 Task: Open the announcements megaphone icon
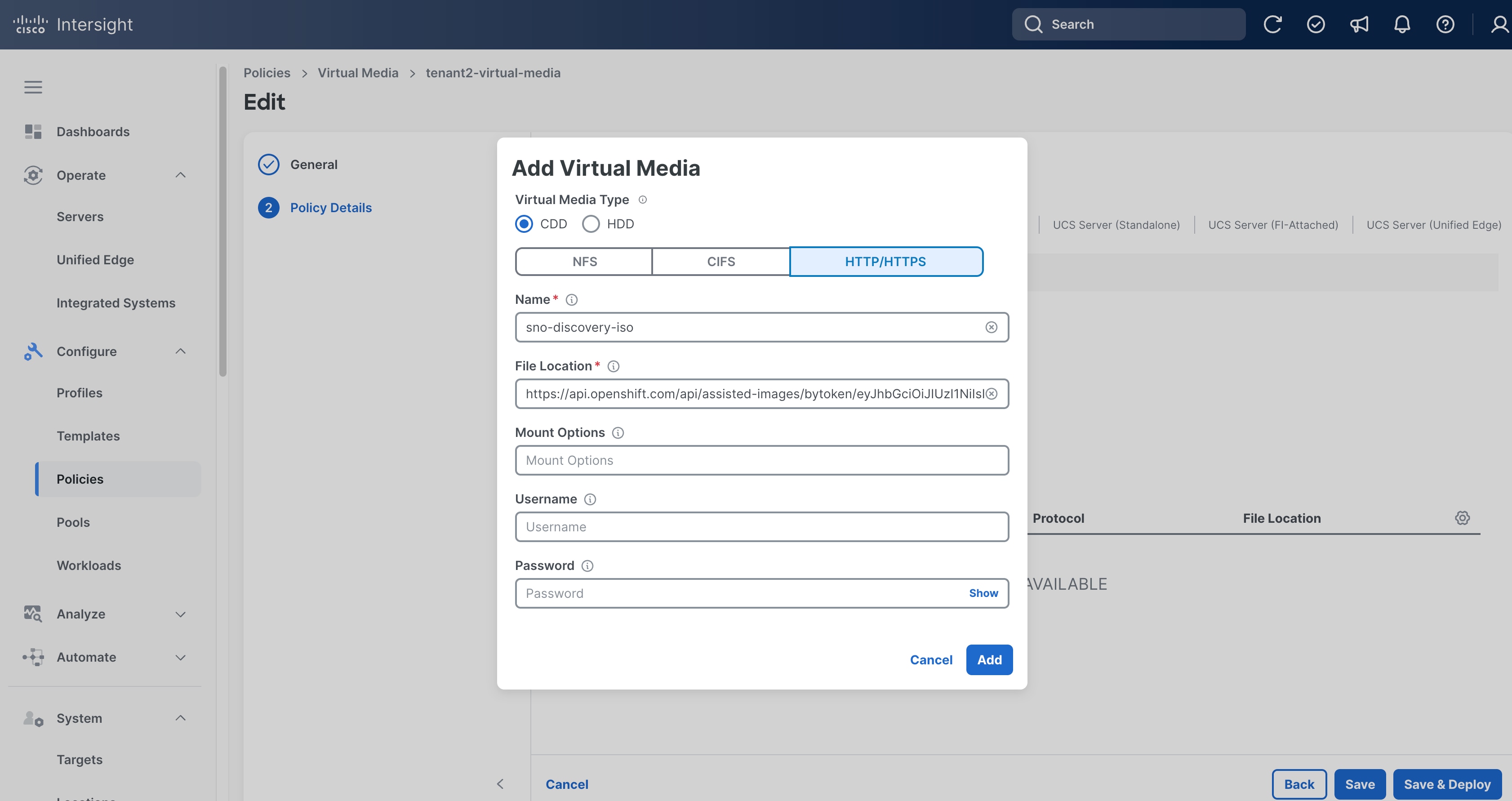click(1359, 24)
